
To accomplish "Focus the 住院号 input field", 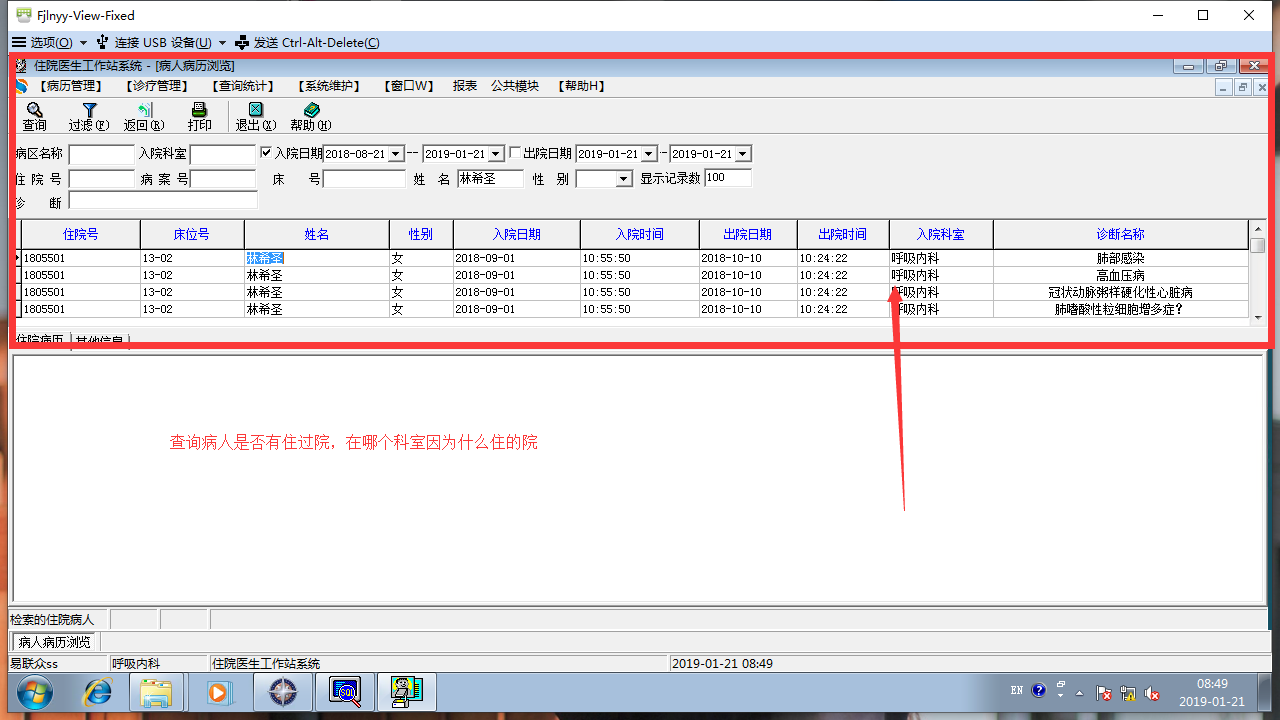I will (101, 179).
